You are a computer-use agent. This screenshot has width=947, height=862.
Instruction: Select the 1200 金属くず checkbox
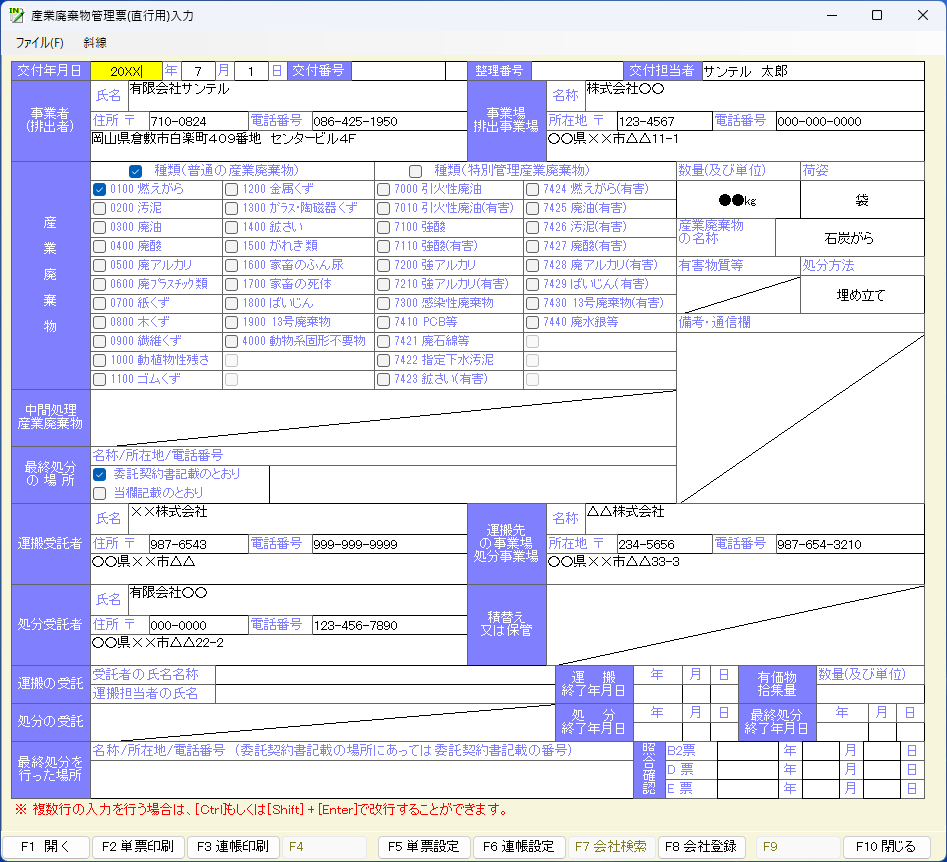tap(231, 189)
